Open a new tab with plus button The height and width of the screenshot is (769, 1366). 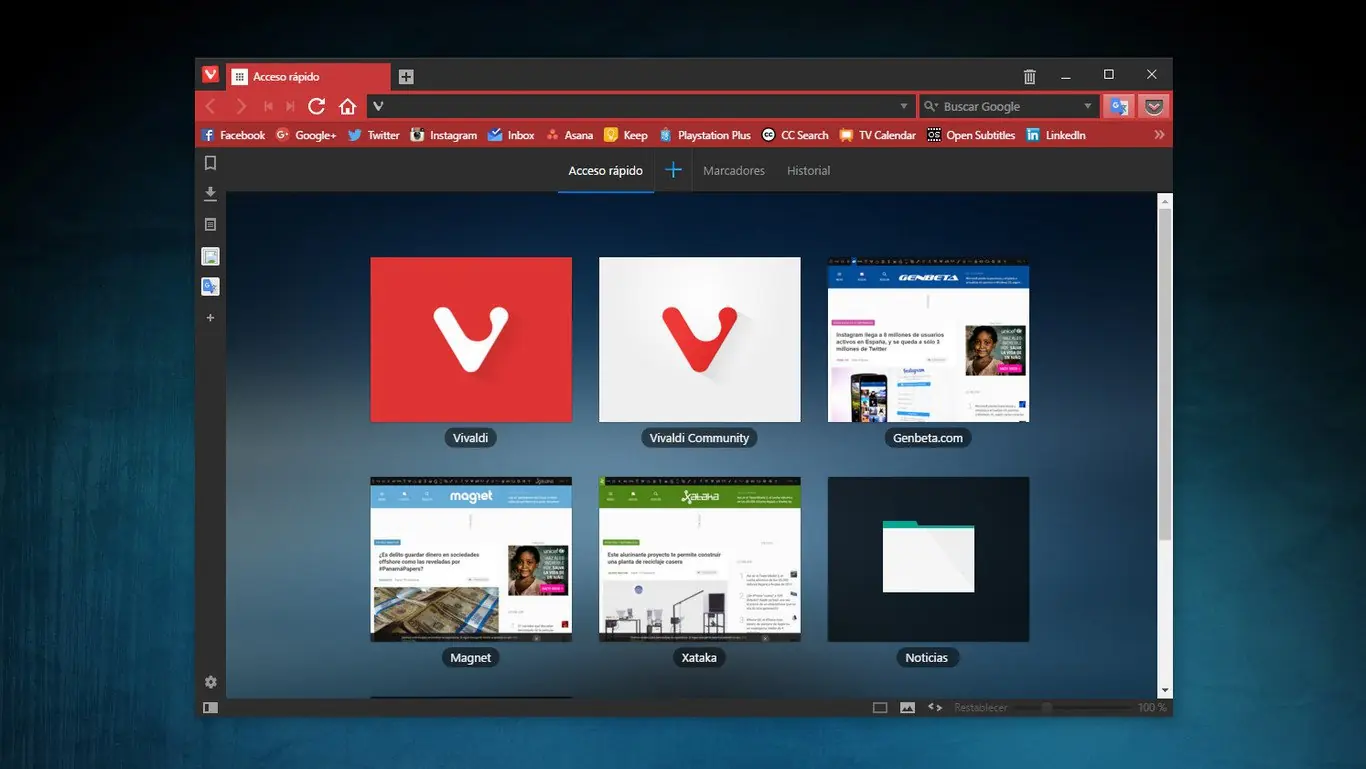406,76
